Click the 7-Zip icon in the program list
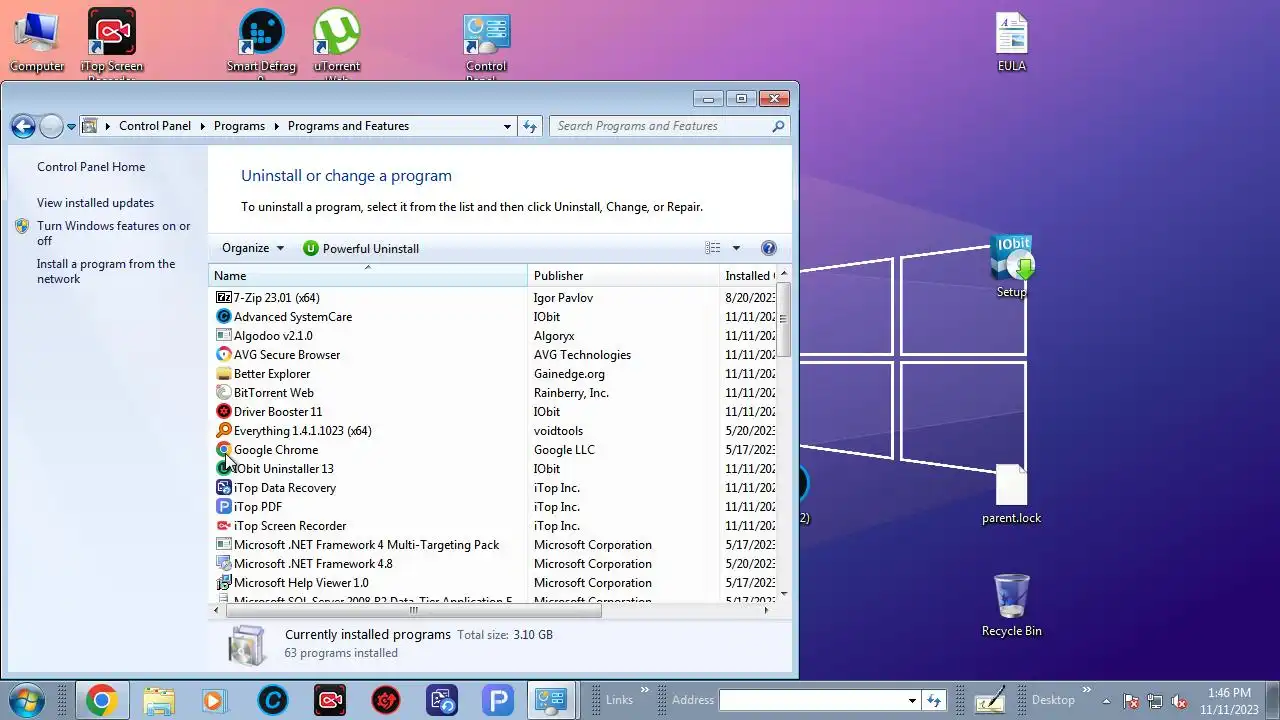Image resolution: width=1280 pixels, height=720 pixels. [x=224, y=298]
